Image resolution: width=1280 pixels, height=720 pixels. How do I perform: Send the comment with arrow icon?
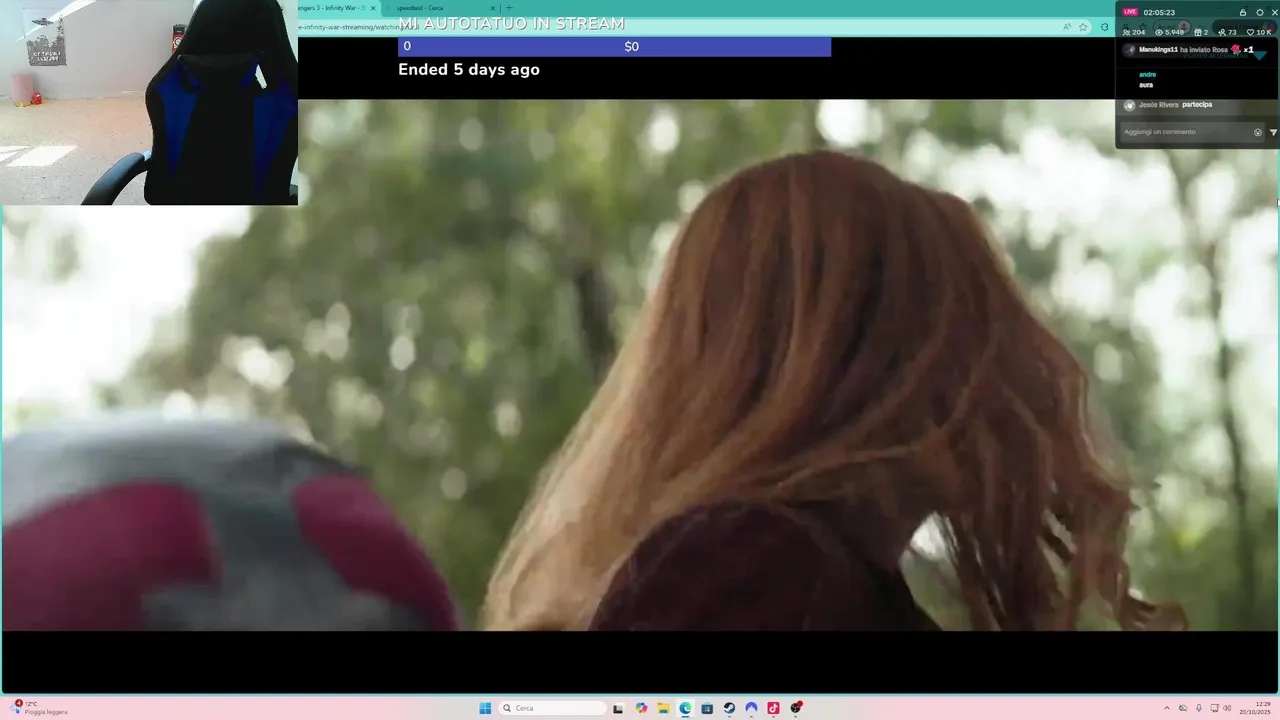point(1273,132)
